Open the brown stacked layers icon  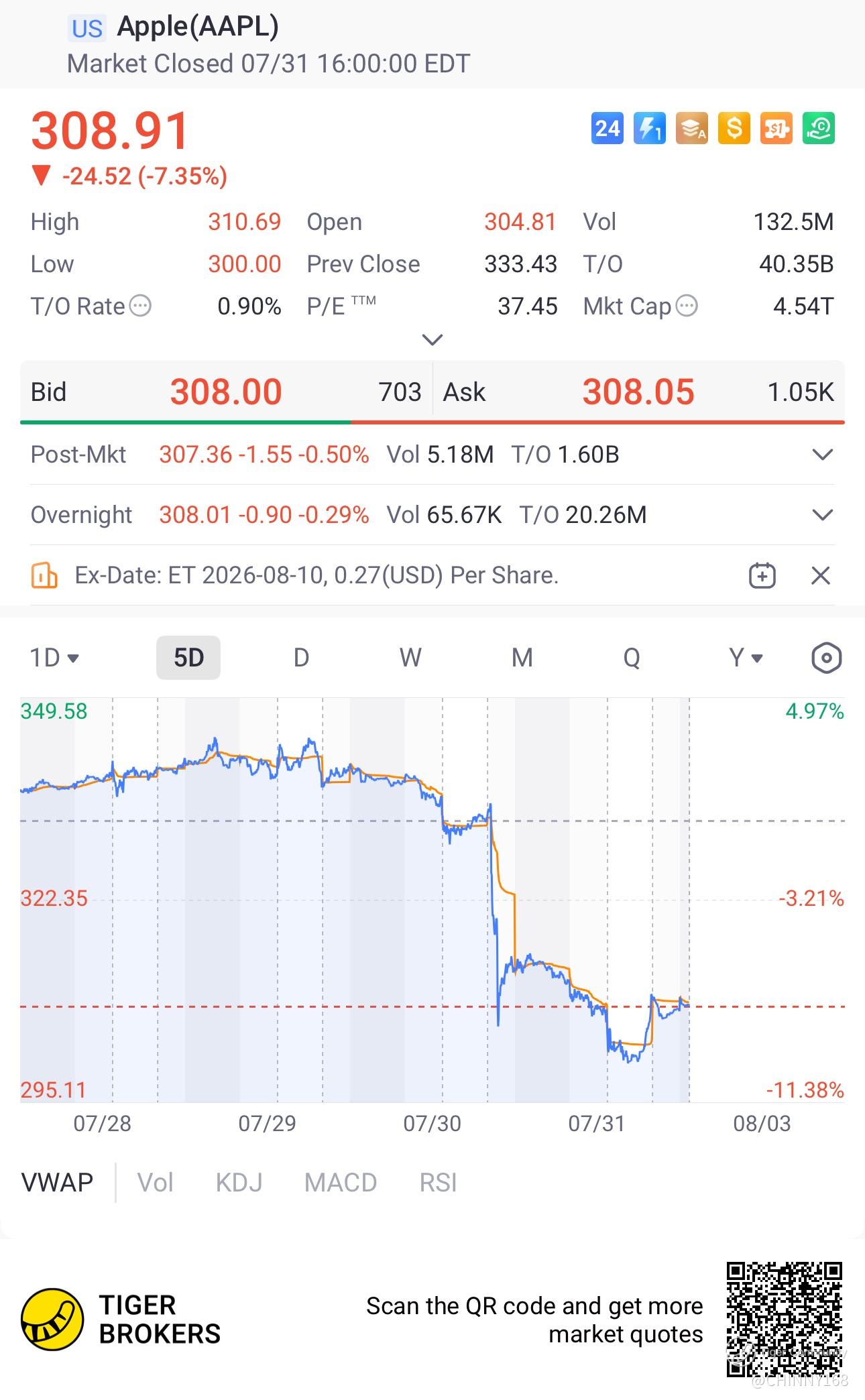click(x=692, y=128)
